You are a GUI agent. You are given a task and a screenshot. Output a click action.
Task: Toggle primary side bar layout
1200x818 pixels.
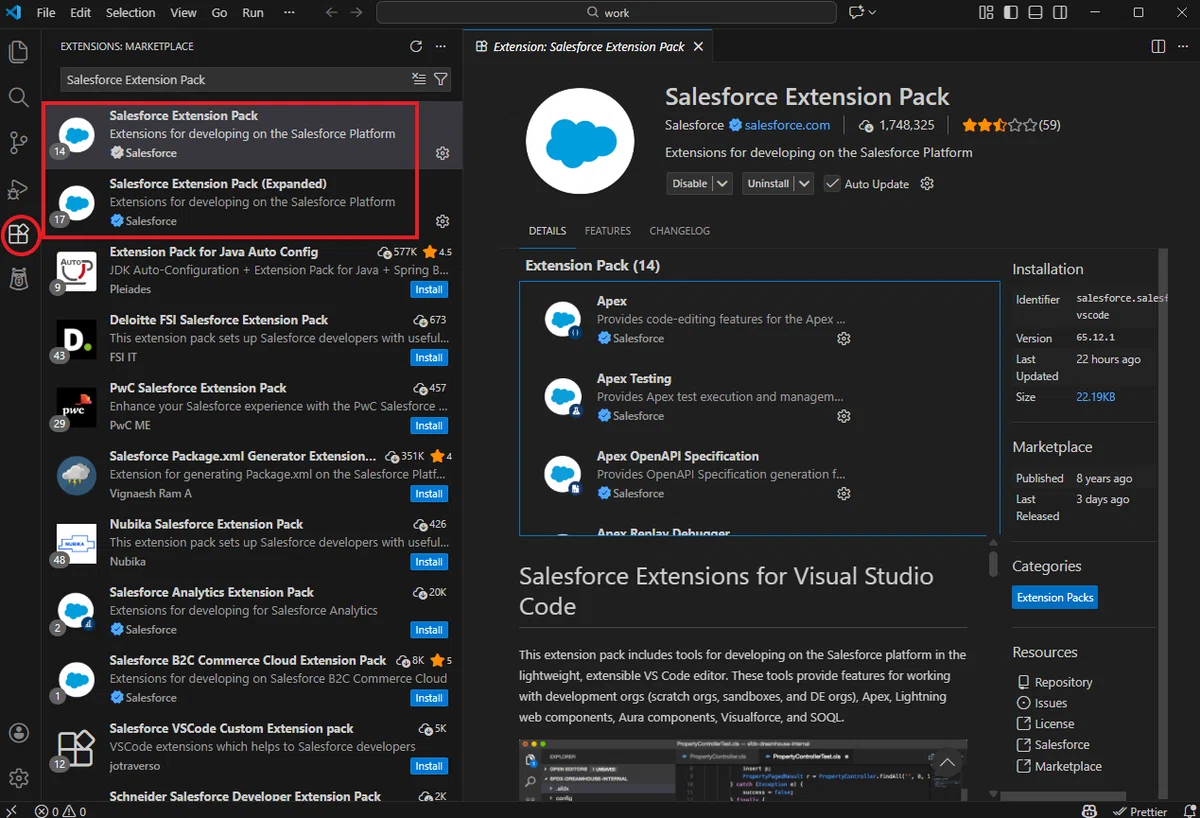[x=1010, y=13]
